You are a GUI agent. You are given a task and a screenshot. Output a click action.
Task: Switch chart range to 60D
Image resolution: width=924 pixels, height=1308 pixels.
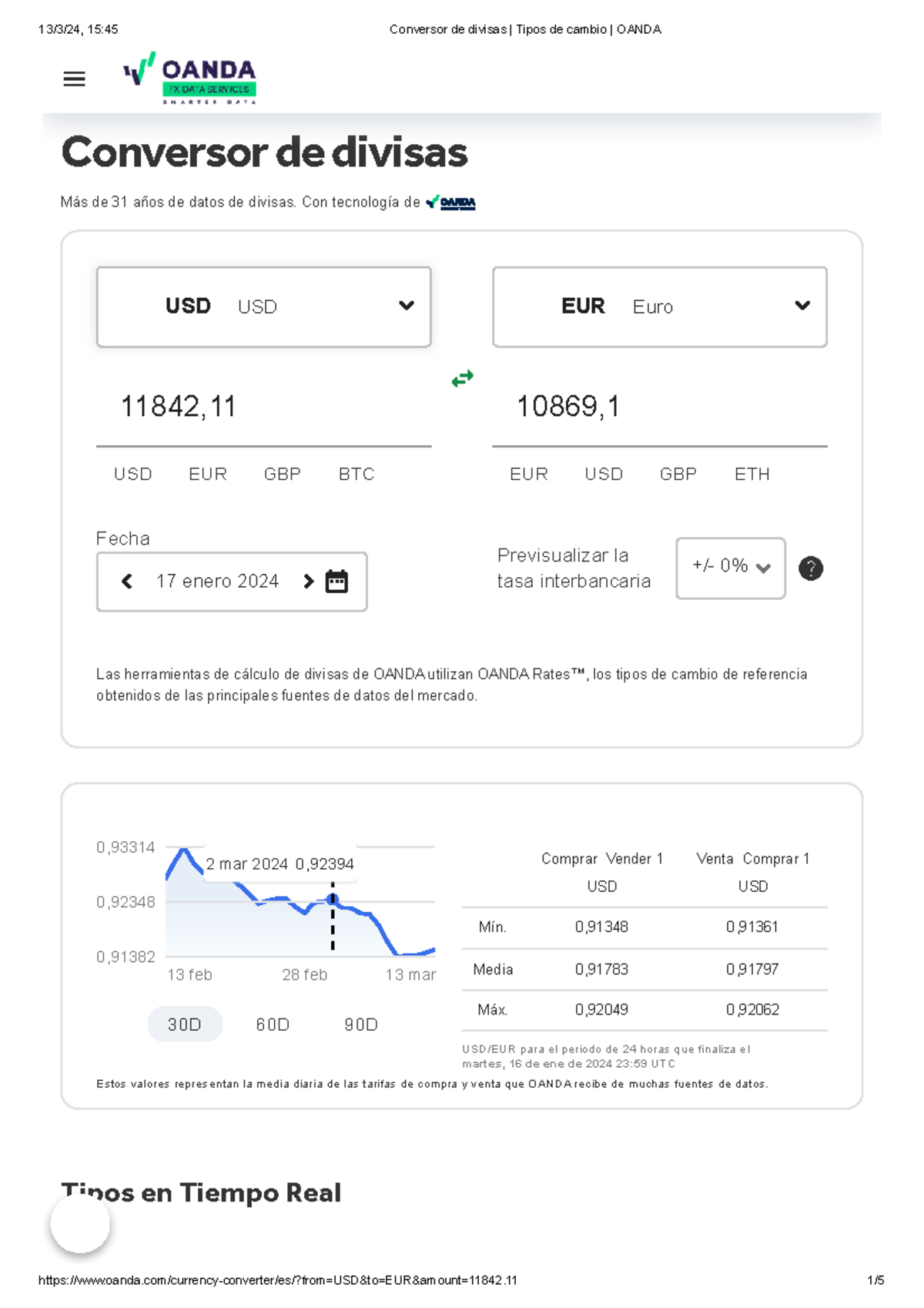(x=273, y=1025)
